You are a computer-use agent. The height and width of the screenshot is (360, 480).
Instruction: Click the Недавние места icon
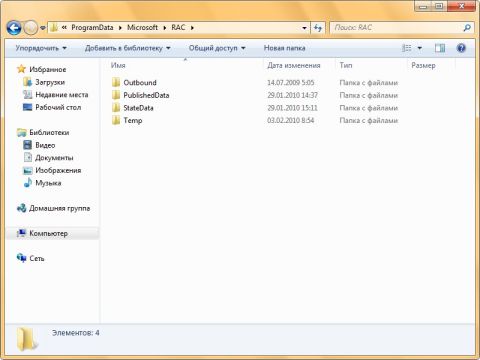(x=27, y=94)
